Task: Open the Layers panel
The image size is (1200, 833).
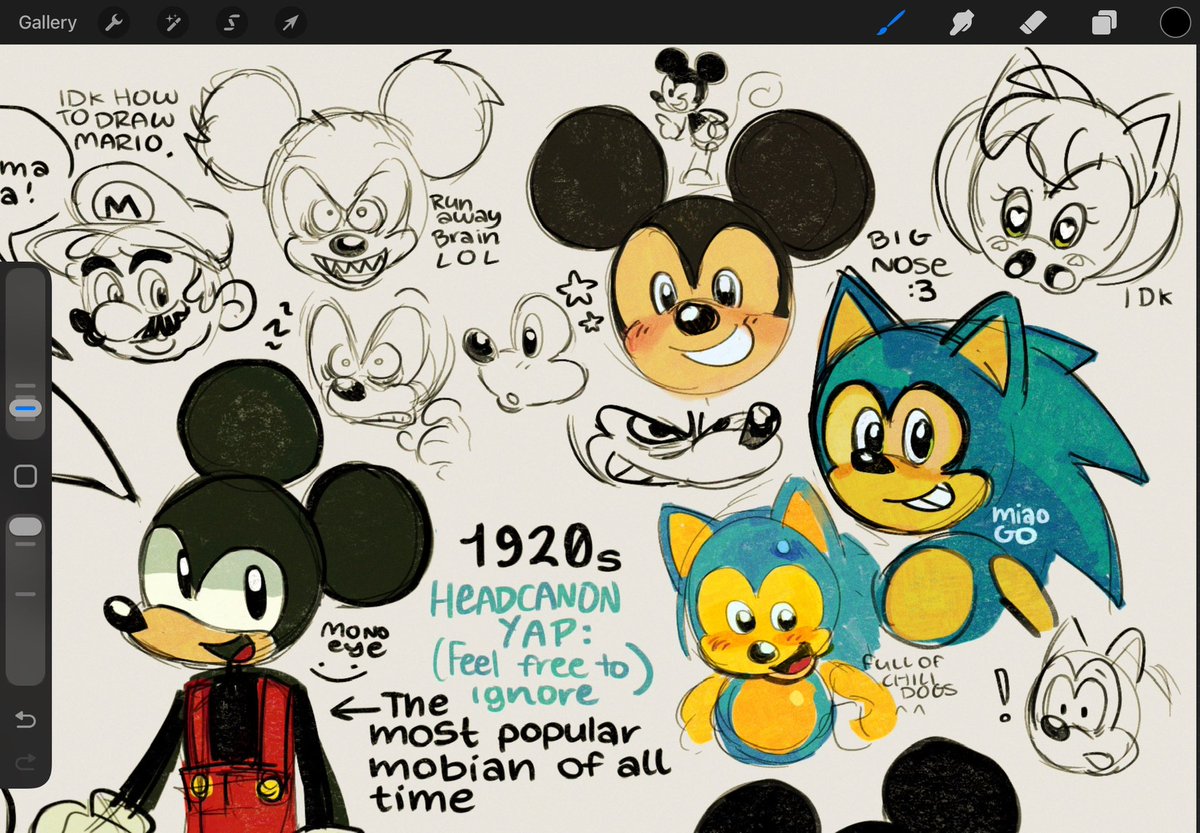Action: (1104, 22)
